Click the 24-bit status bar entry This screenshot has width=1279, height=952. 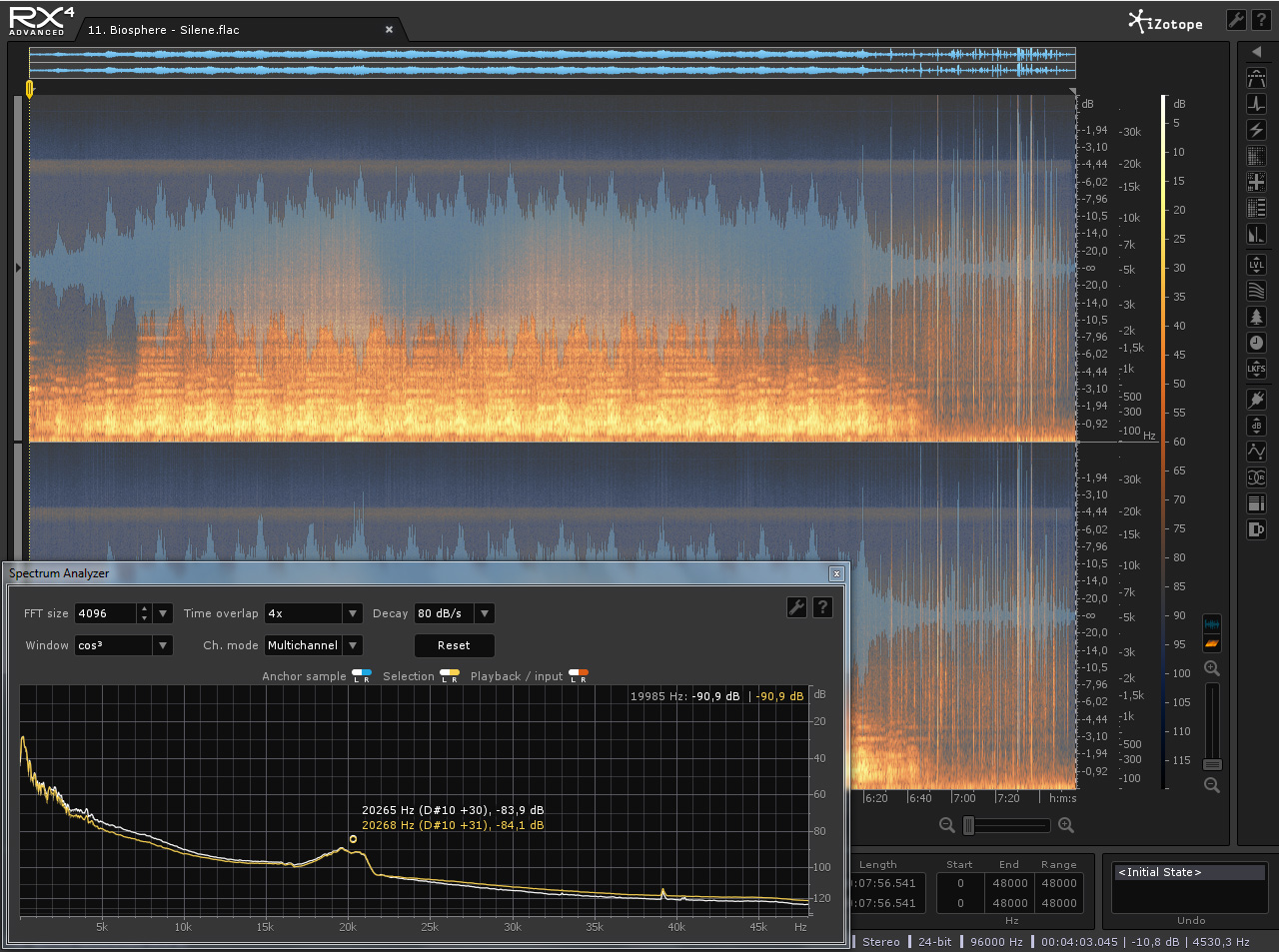[935, 941]
